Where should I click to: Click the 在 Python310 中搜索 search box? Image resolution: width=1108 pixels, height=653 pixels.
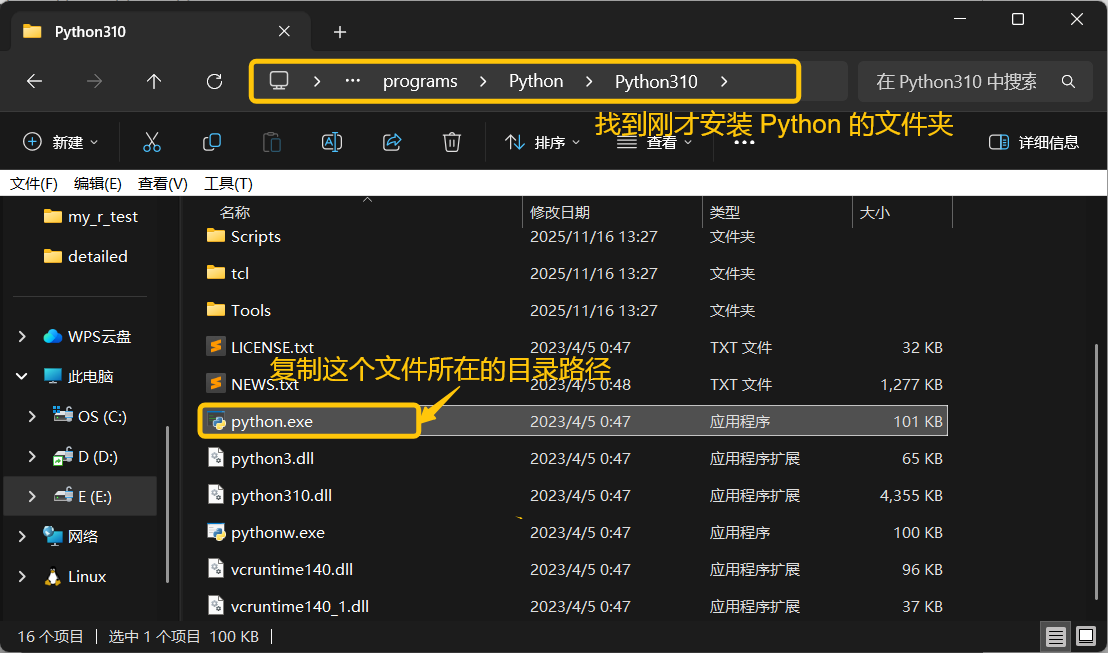[960, 82]
